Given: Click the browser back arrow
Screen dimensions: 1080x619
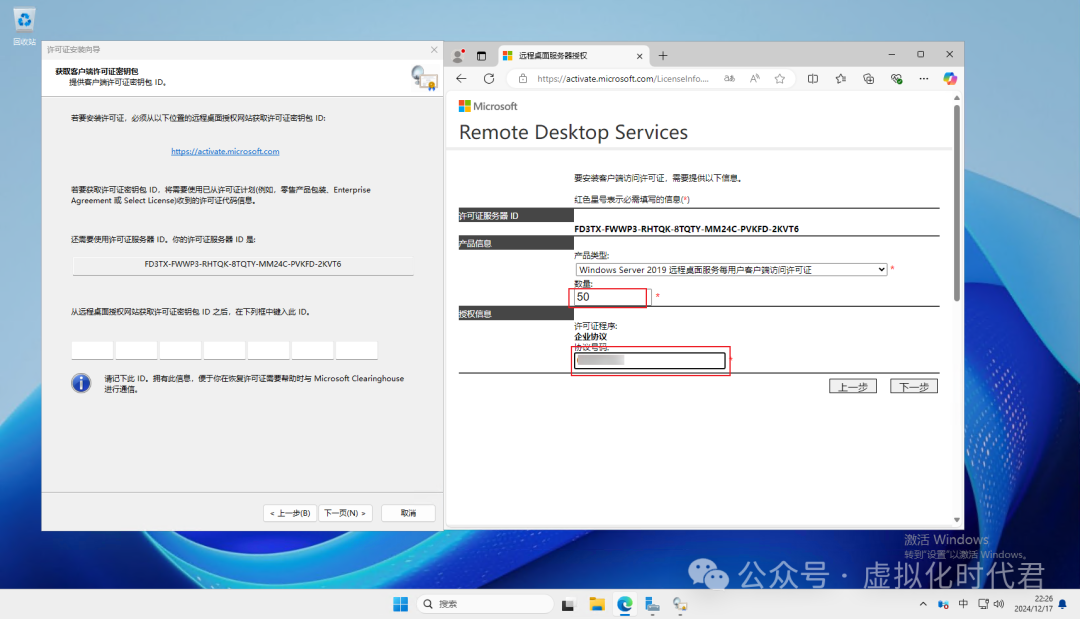Looking at the screenshot, I should (461, 78).
